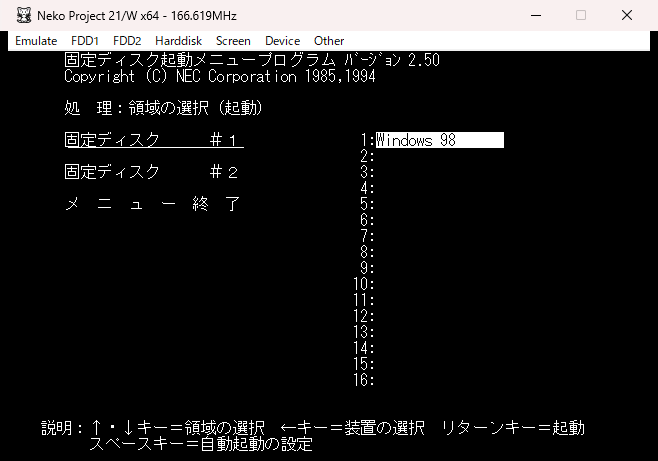Open the Device menu

pyautogui.click(x=282, y=41)
